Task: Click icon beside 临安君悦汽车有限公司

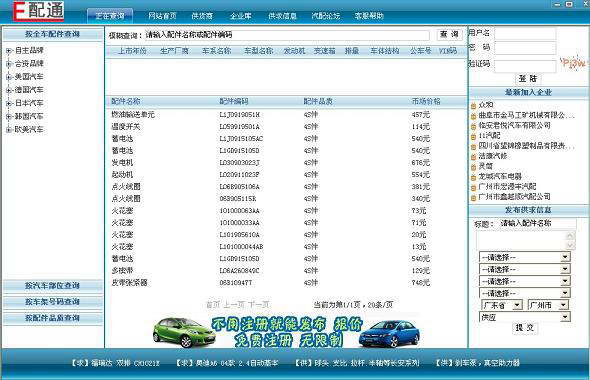Action: point(473,126)
